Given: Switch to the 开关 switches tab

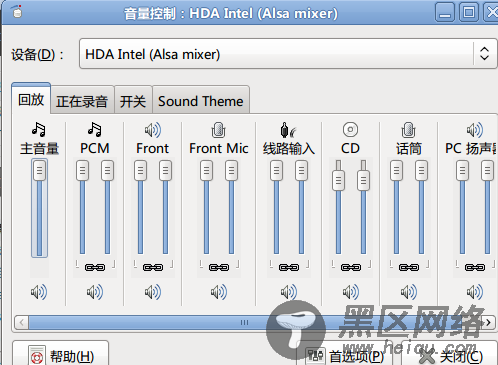Looking at the screenshot, I should (x=133, y=101).
